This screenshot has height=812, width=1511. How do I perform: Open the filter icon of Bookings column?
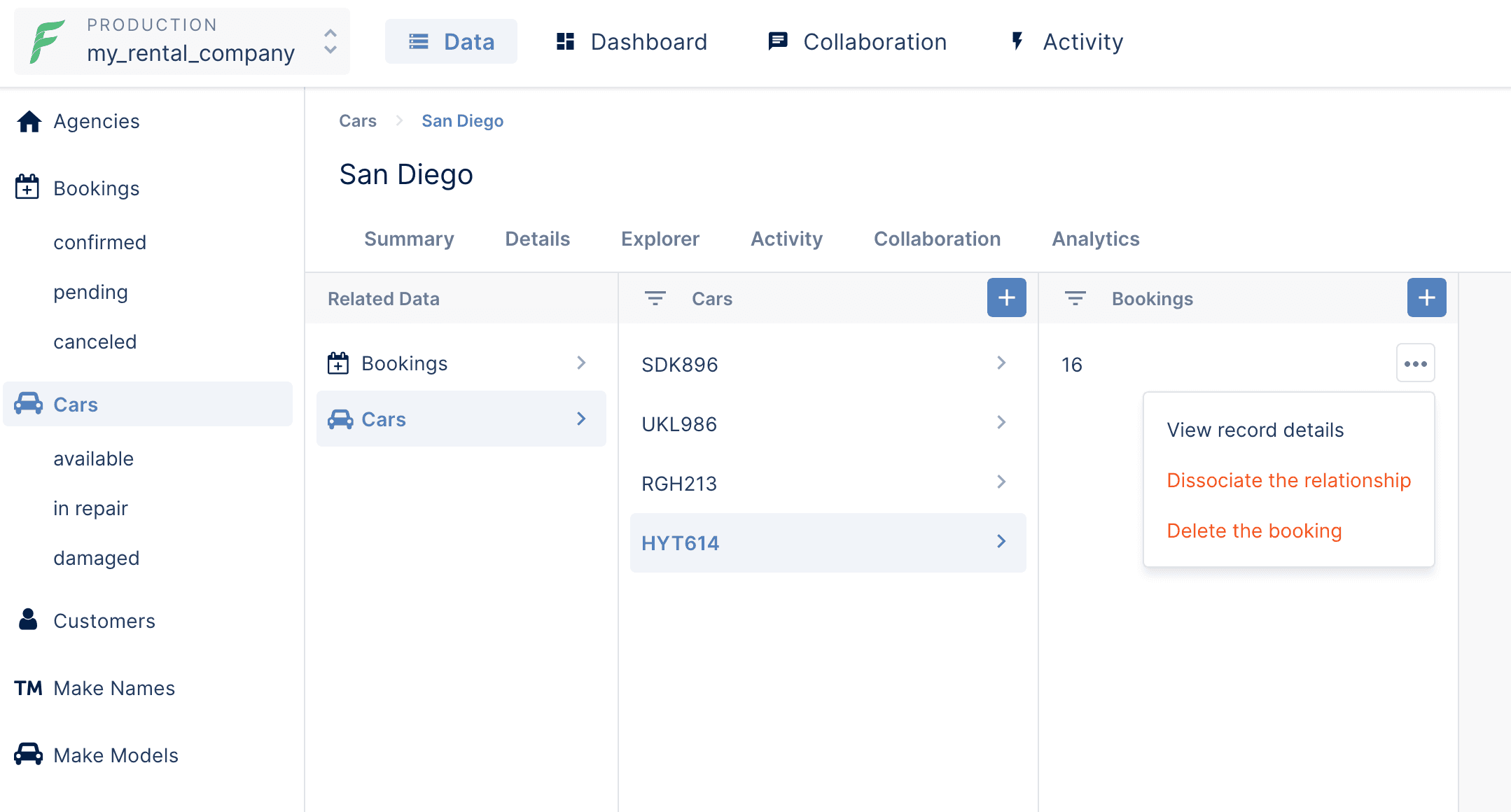pos(1075,298)
